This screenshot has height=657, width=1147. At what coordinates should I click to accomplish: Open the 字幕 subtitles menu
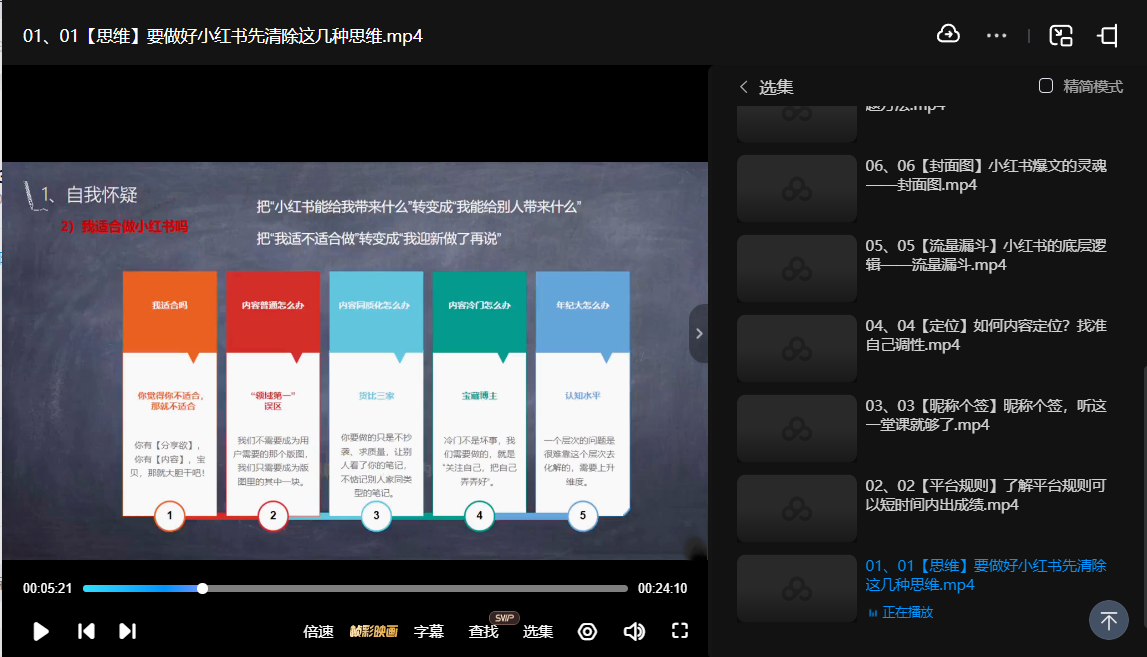click(x=429, y=631)
